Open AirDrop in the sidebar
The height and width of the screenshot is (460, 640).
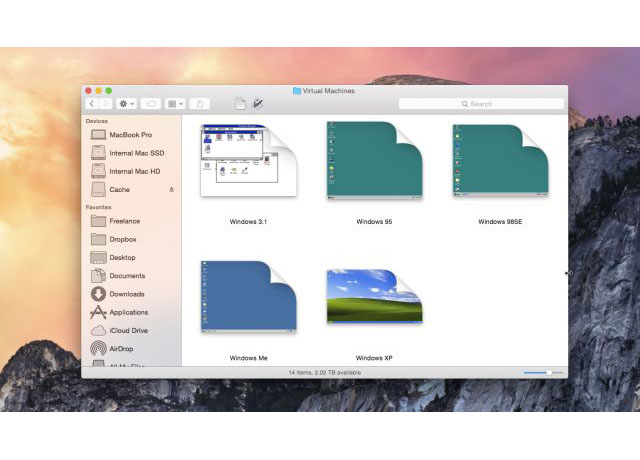[x=131, y=349]
